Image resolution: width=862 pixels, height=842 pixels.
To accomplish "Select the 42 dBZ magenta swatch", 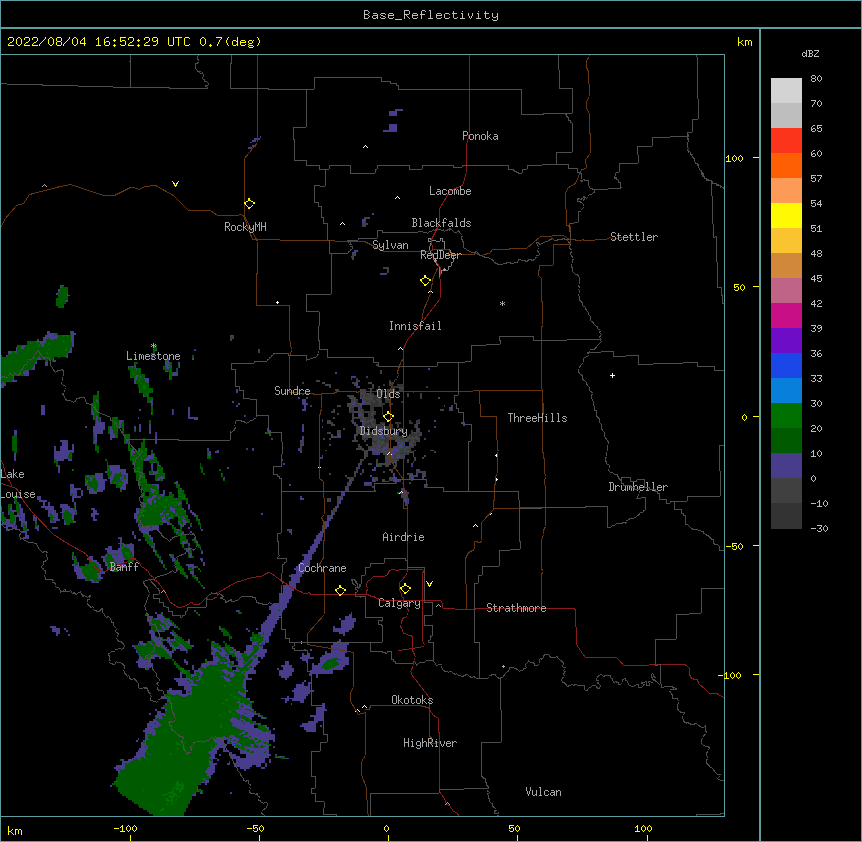I will [786, 315].
